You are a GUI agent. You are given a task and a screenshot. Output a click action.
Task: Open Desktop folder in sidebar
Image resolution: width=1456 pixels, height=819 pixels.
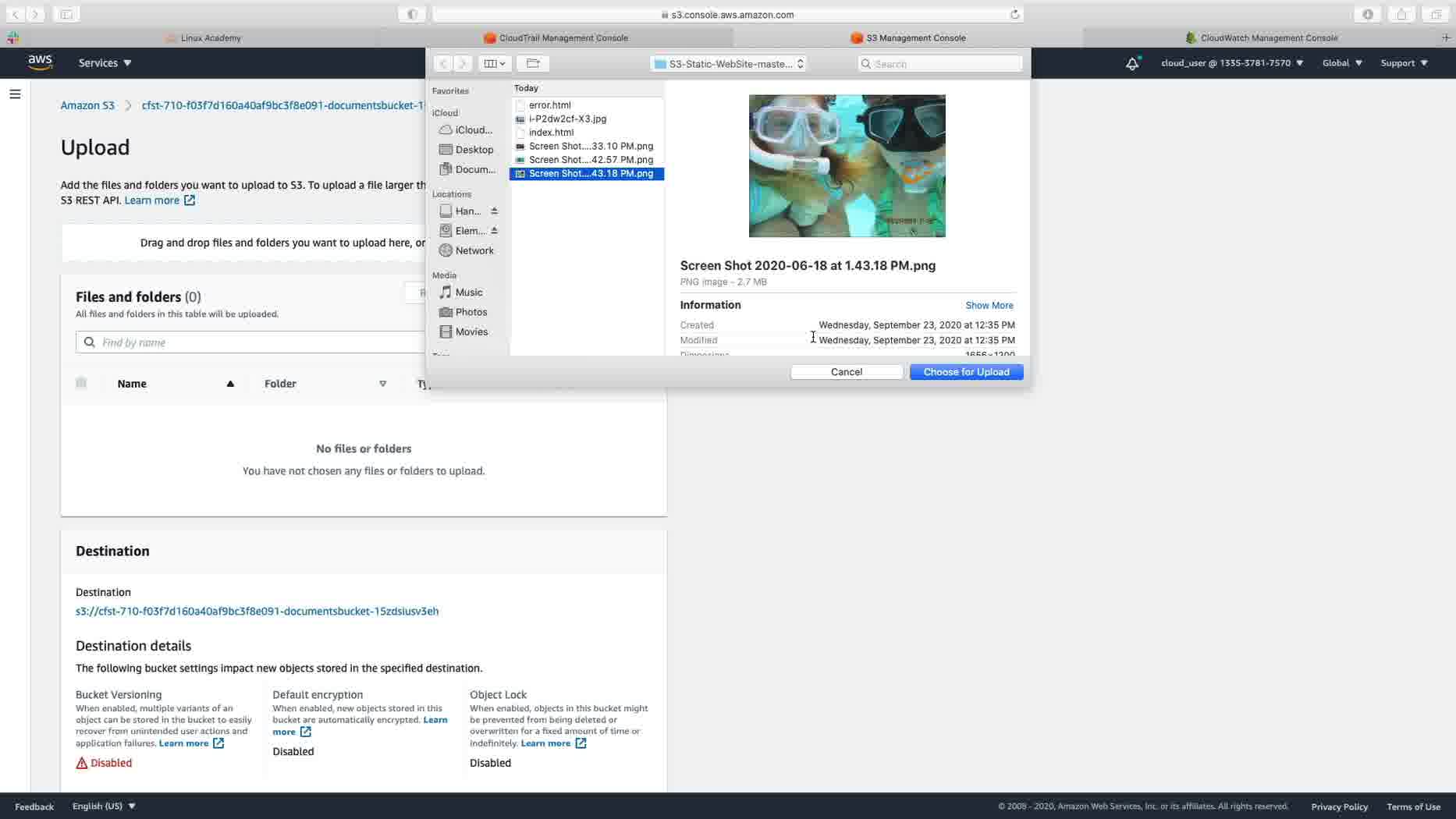[x=466, y=150]
